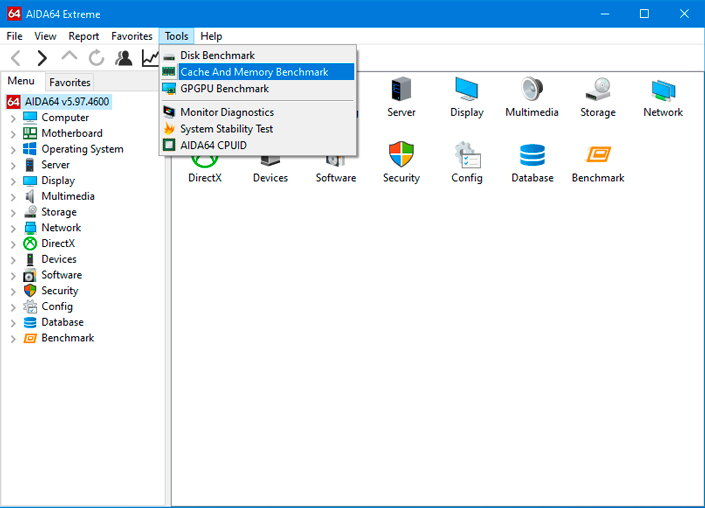
Task: Open the Report menu
Action: coord(84,36)
